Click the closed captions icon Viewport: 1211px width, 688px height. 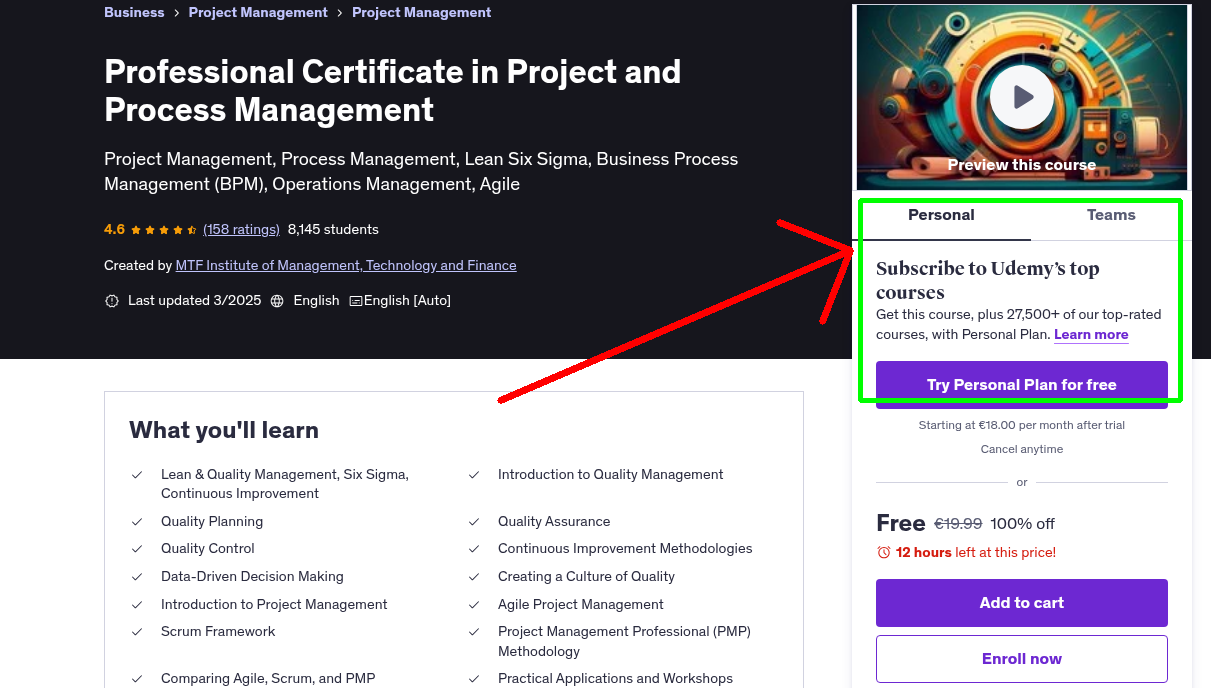click(x=355, y=301)
